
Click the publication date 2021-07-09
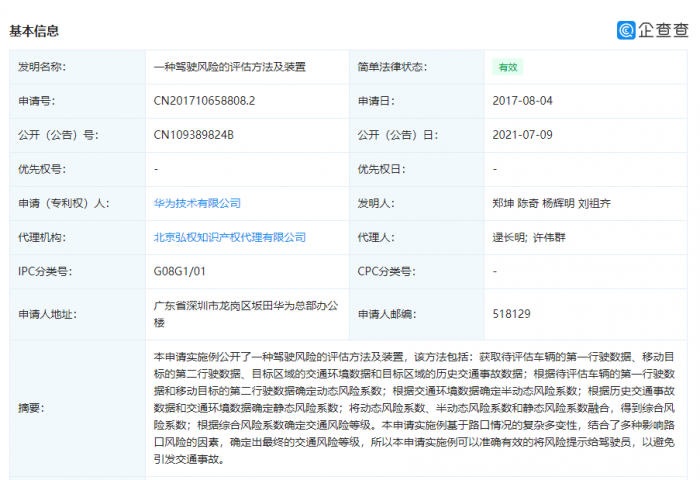pyautogui.click(x=521, y=135)
